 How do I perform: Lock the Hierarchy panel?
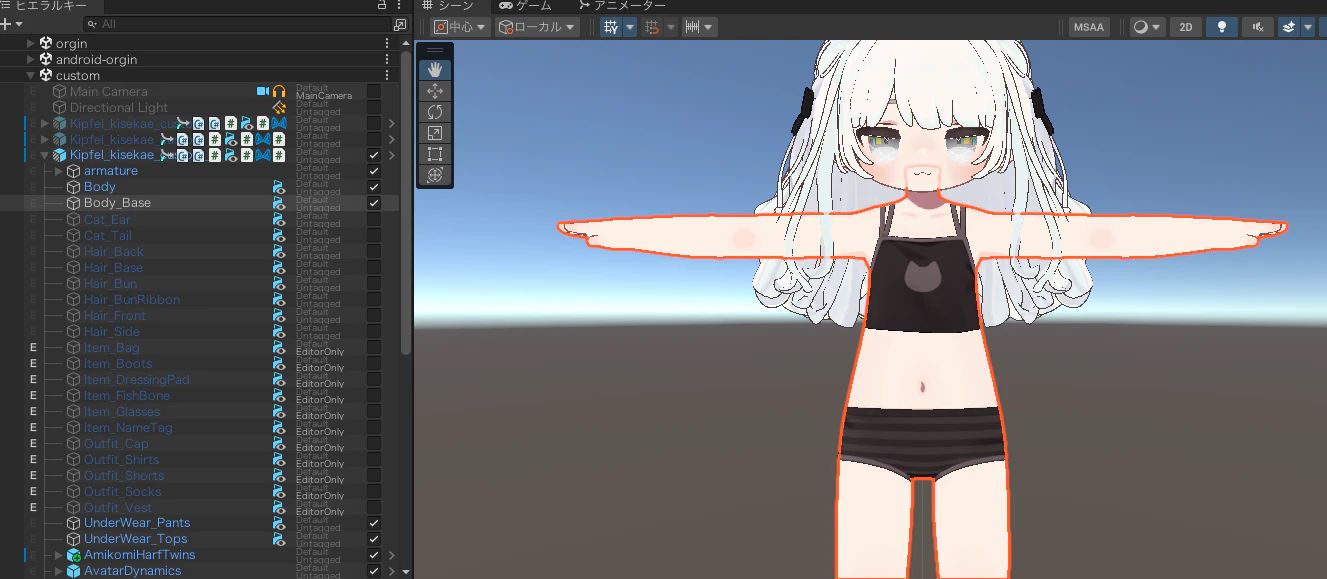[x=381, y=6]
